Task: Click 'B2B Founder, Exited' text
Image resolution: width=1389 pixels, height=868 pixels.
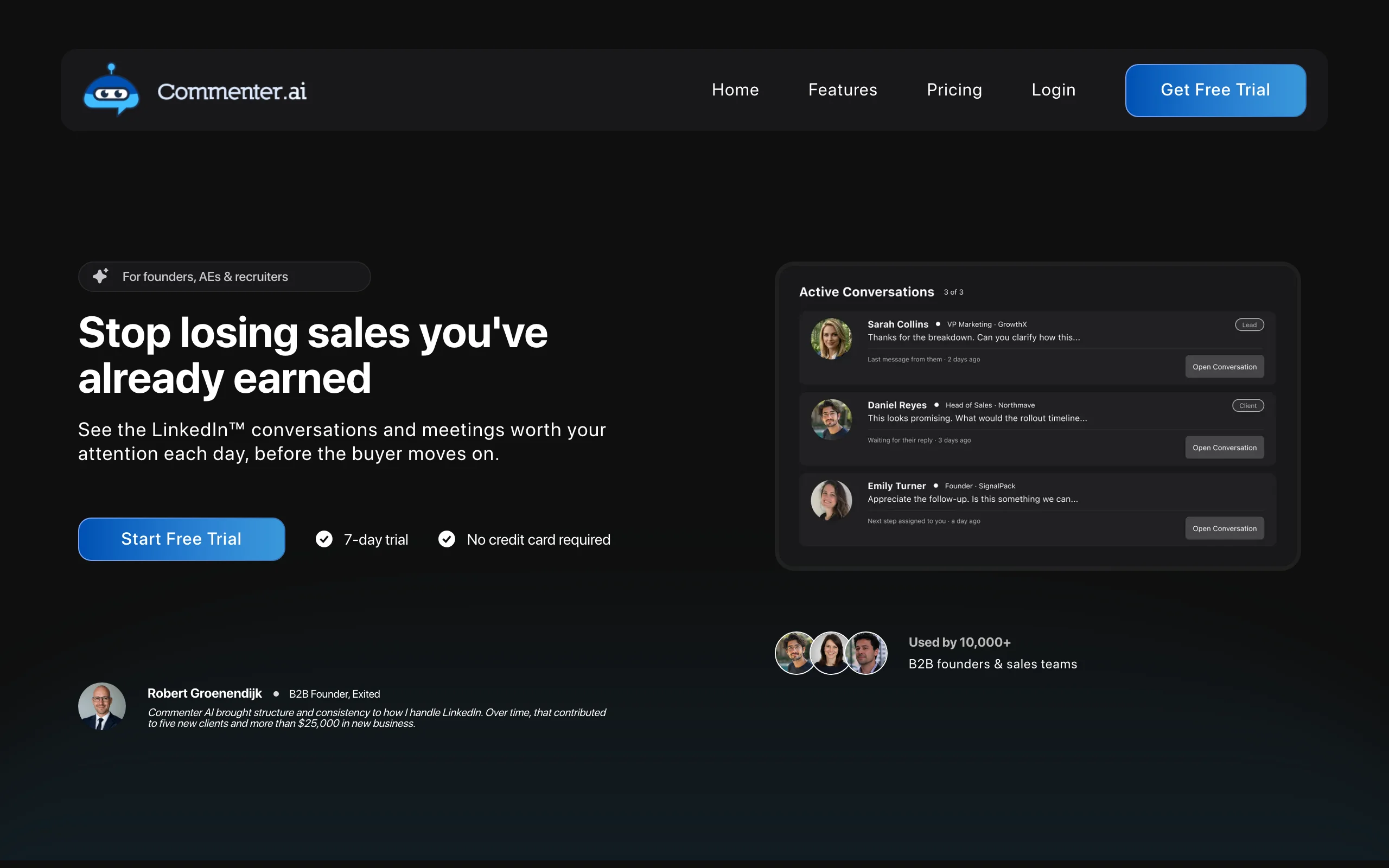Action: coord(335,694)
